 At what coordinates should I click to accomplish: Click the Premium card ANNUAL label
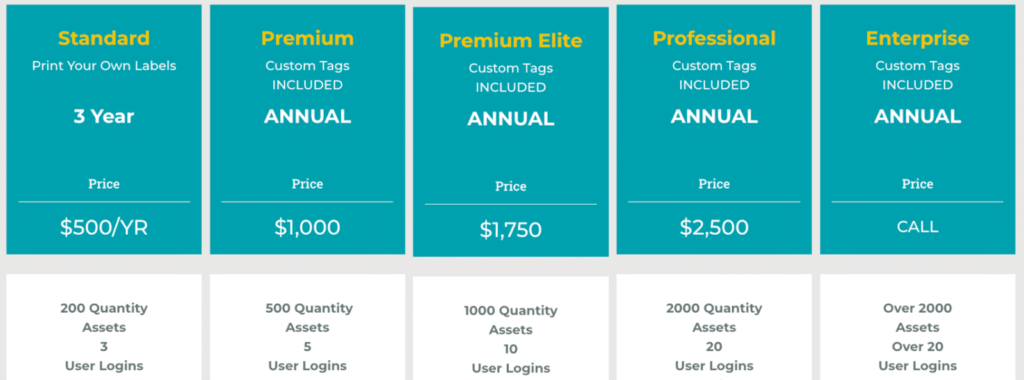coord(308,117)
